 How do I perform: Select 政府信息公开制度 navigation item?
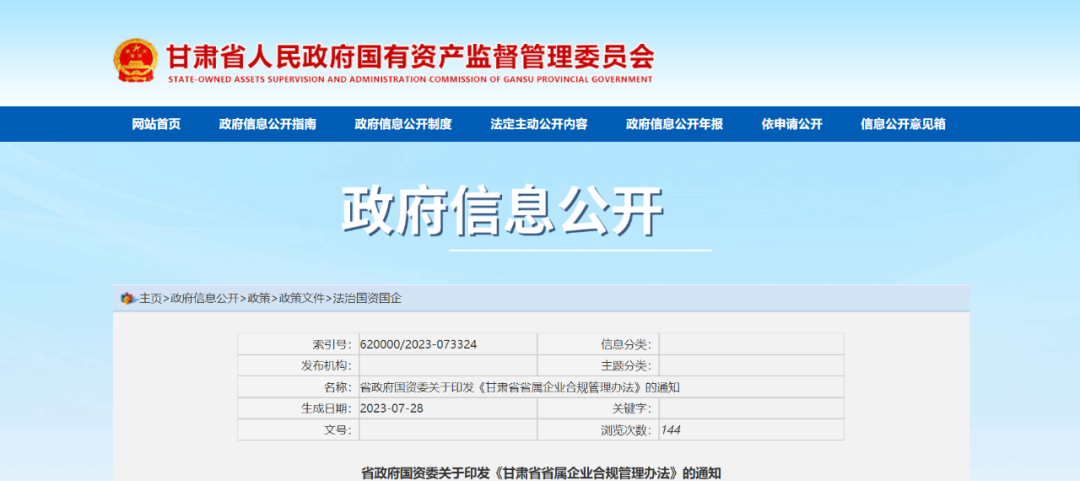(403, 124)
